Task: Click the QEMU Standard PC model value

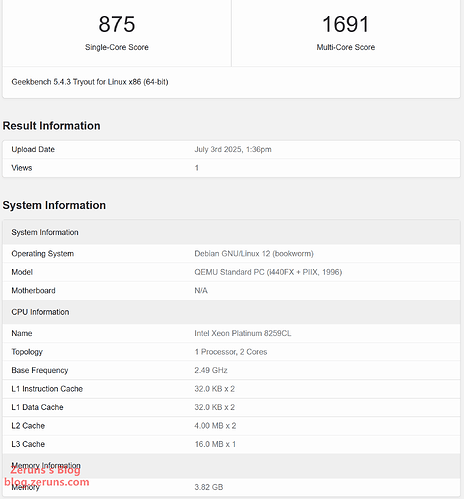Action: coord(268,272)
